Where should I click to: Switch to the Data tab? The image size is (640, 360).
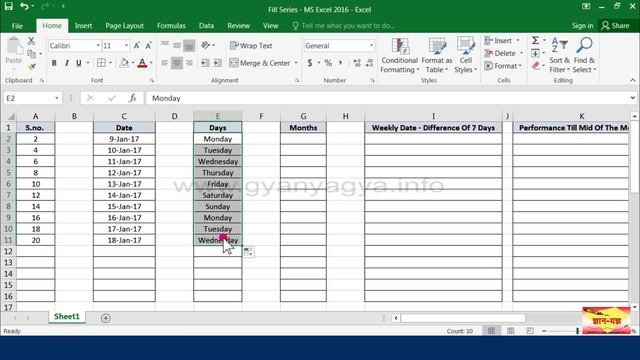coord(207,26)
